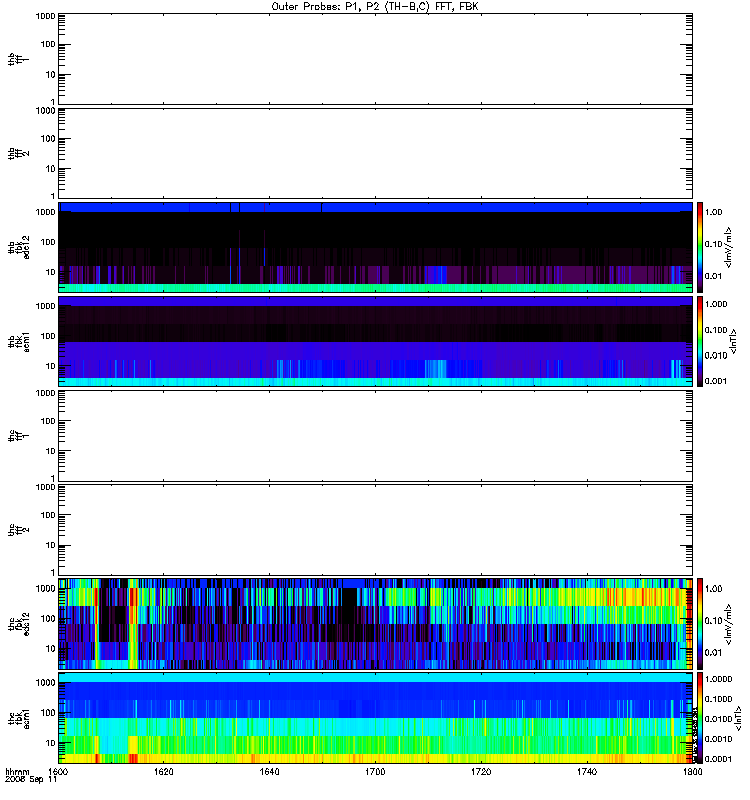Click the <|nT|> unit label of thc scm1

click(737, 718)
